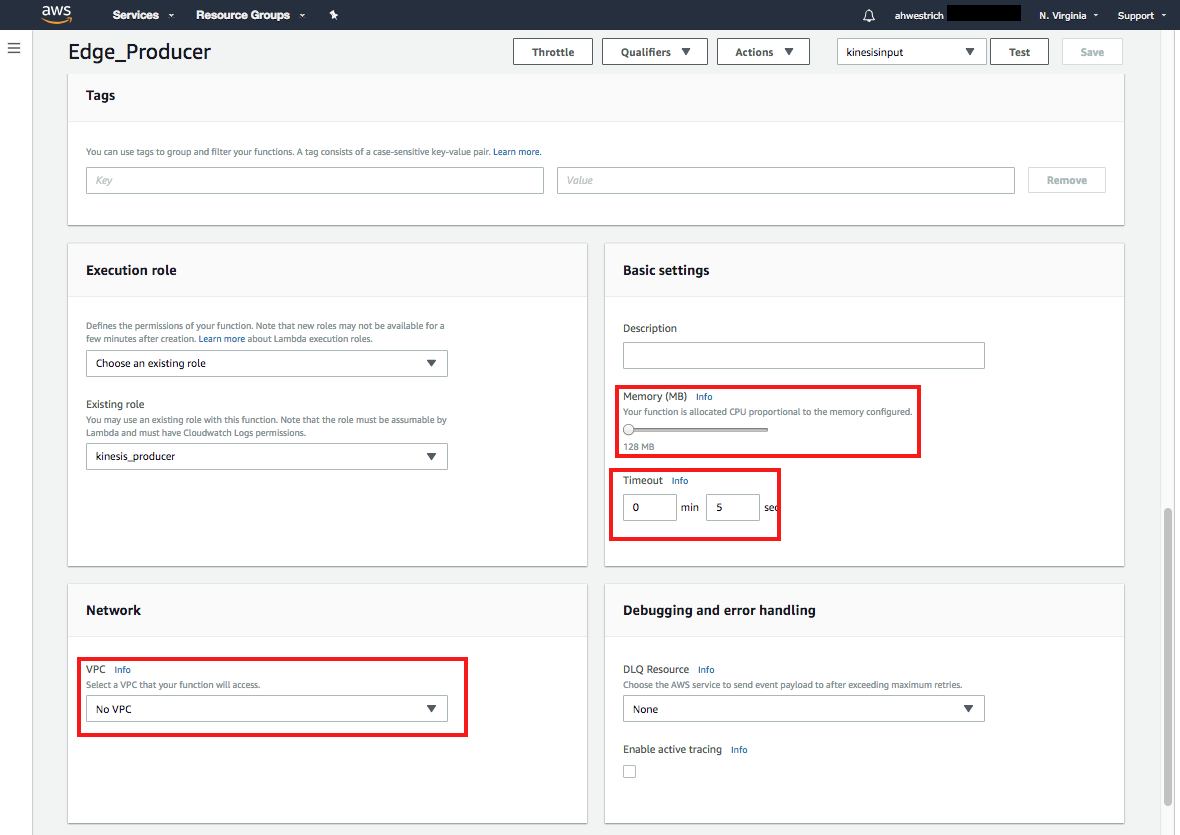Expand the Qualifiers dropdown
The width and height of the screenshot is (1180, 835).
click(x=655, y=52)
